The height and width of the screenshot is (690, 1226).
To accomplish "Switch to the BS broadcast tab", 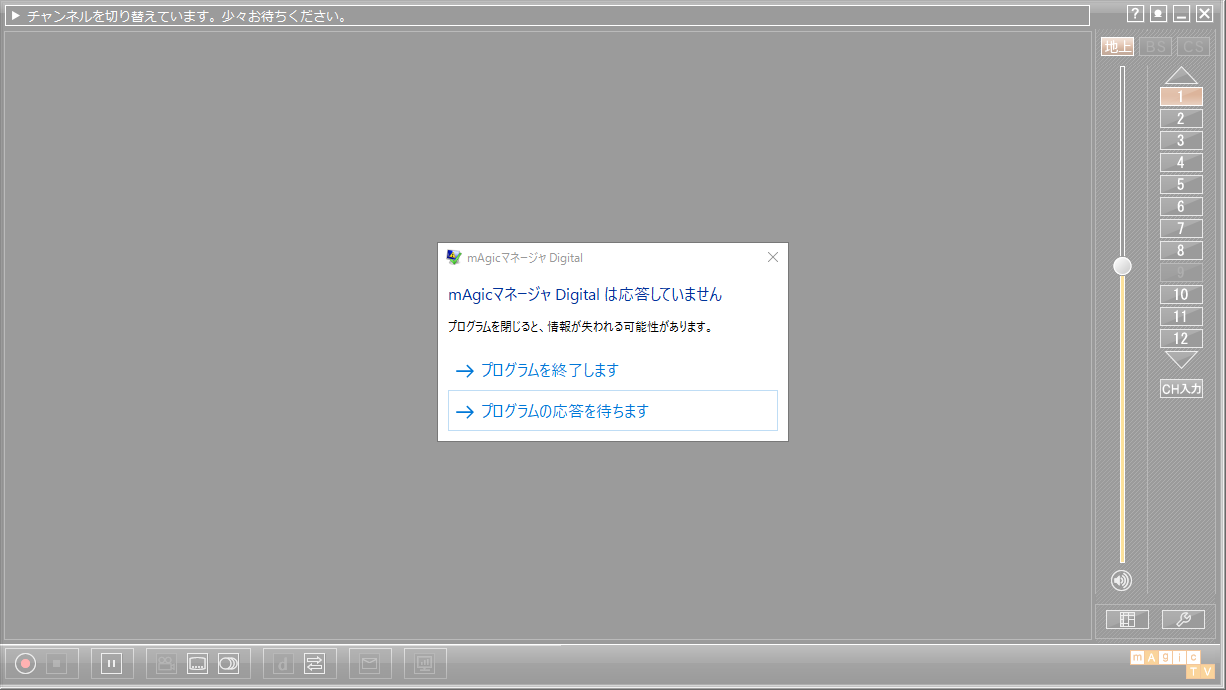I will 1155,47.
